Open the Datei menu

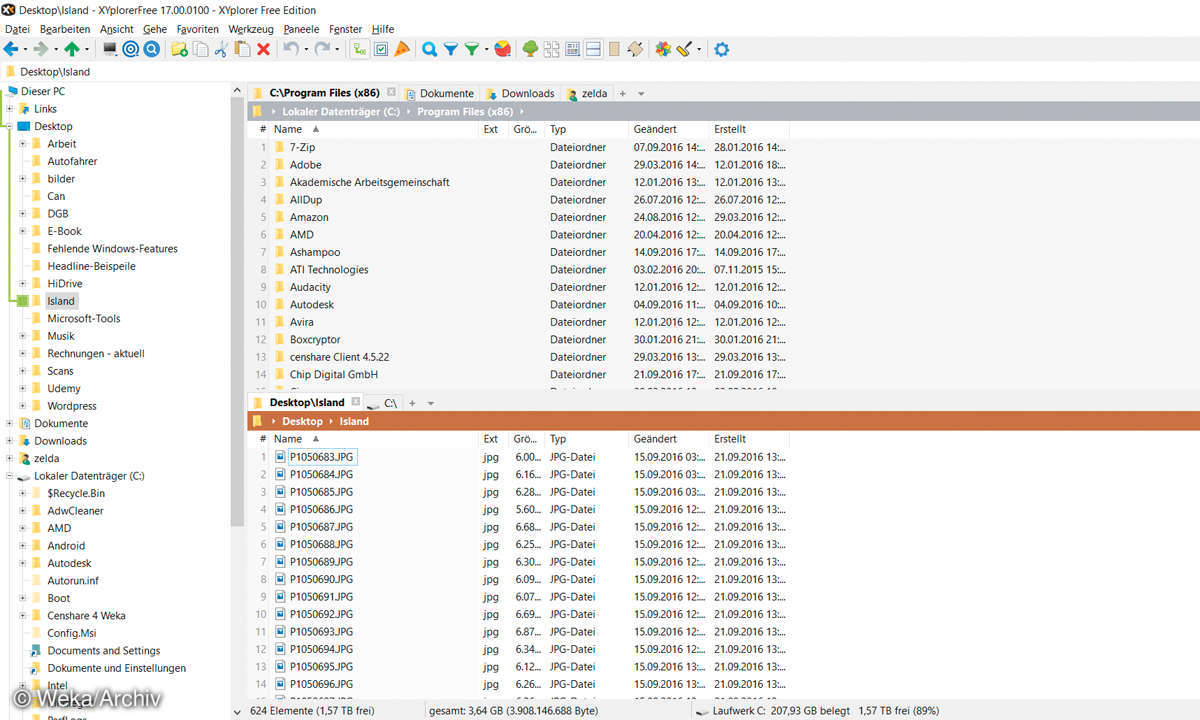pyautogui.click(x=17, y=30)
